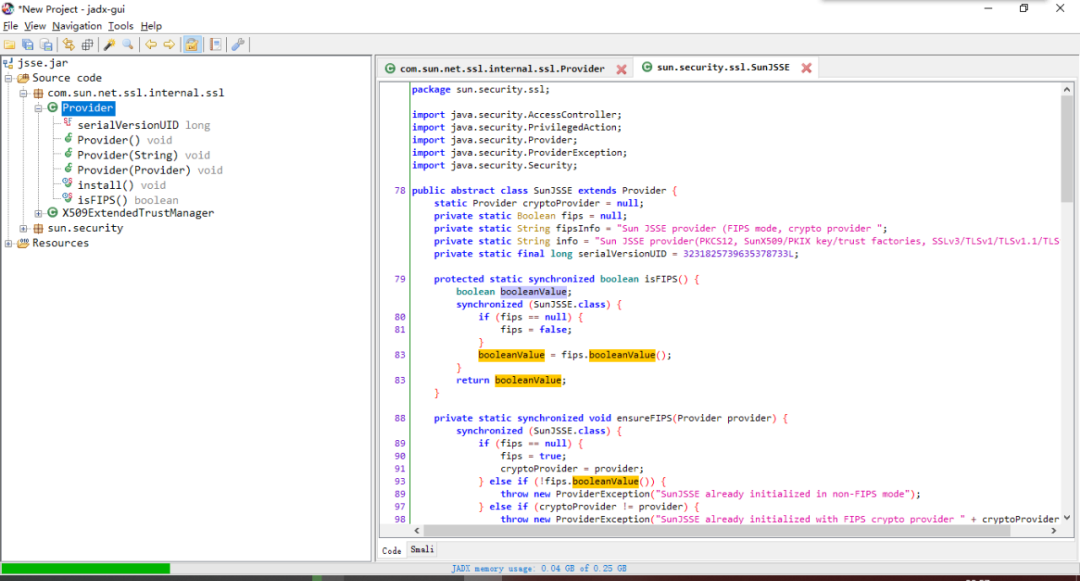Click line number 78 in the gutter

click(399, 191)
